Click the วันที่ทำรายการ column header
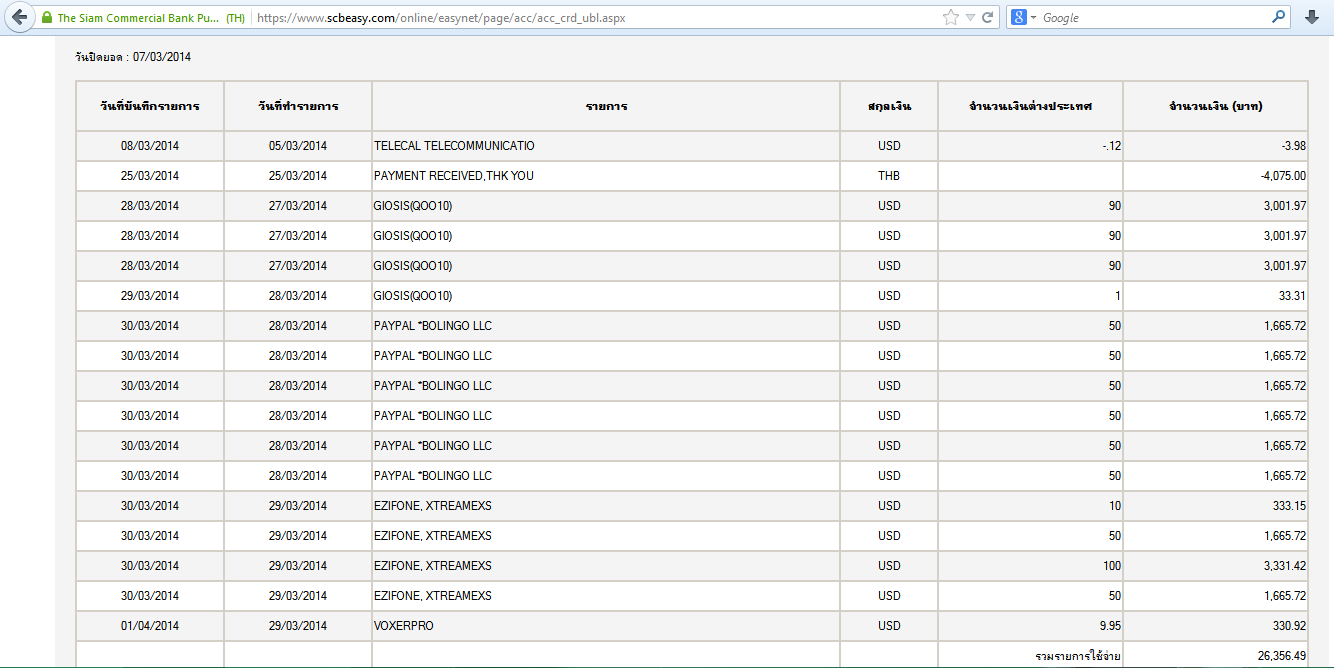Screen dimensions: 1334x668 298,106
